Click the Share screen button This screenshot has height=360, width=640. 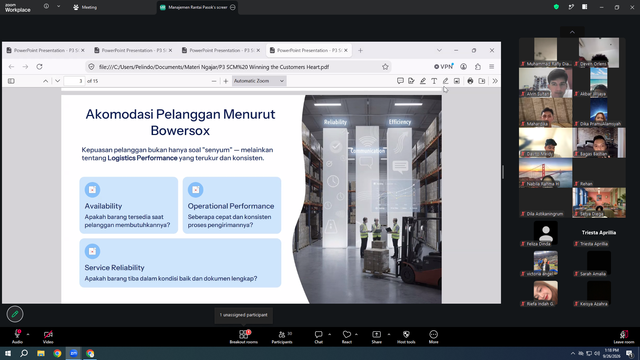pyautogui.click(x=376, y=336)
